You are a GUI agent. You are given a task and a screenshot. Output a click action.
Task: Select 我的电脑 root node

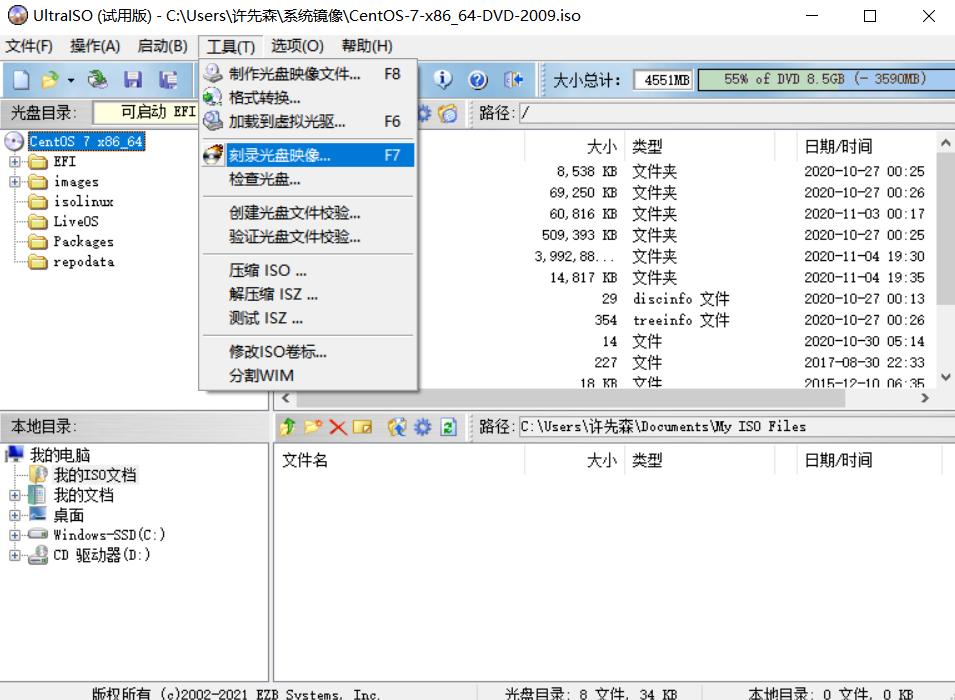pyautogui.click(x=60, y=455)
